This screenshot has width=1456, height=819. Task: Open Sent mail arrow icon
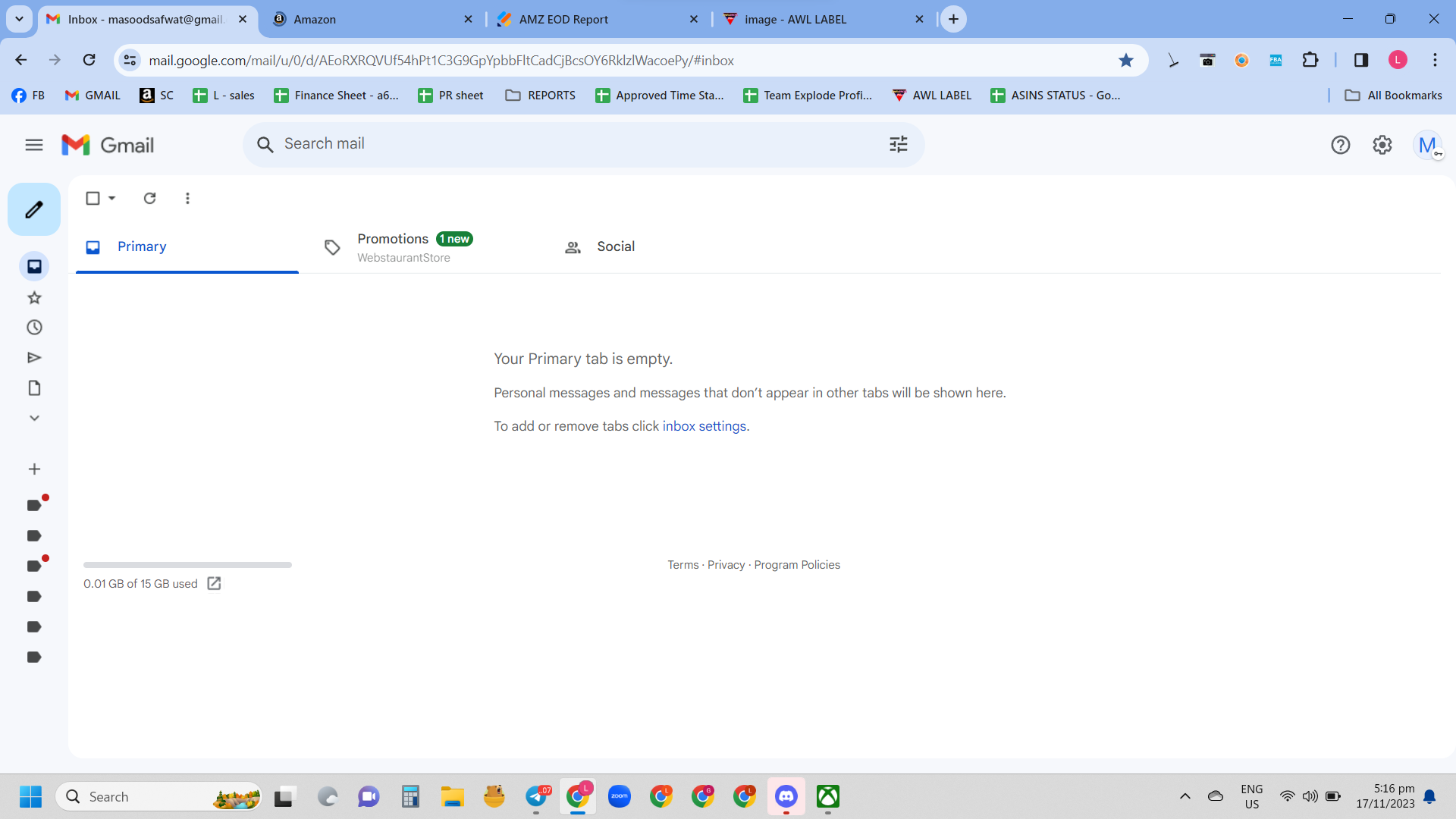(34, 357)
